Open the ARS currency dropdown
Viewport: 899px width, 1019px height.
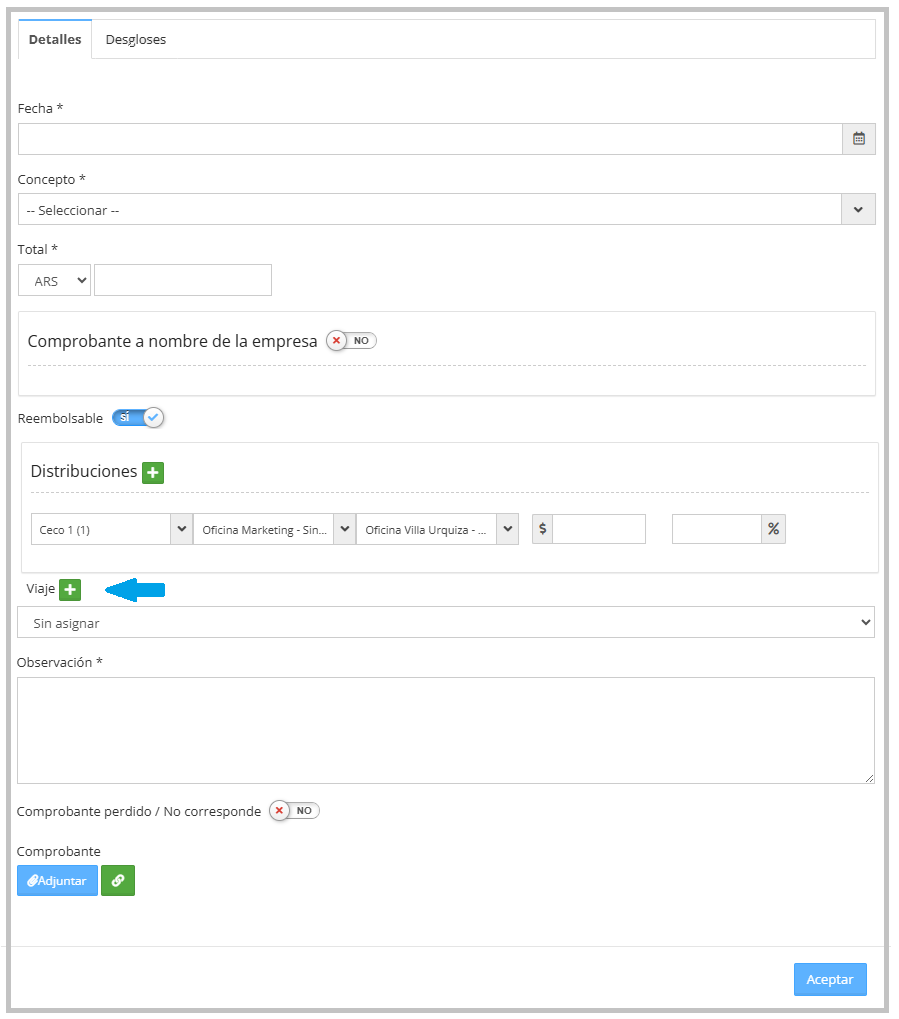click(54, 281)
